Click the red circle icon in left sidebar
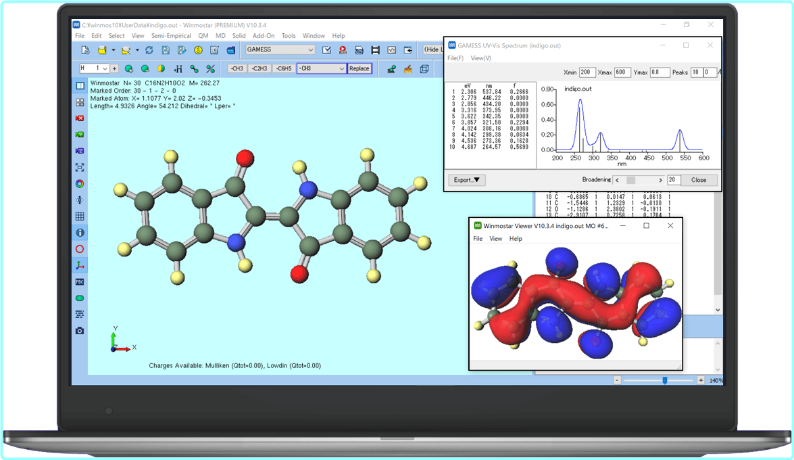 80,249
